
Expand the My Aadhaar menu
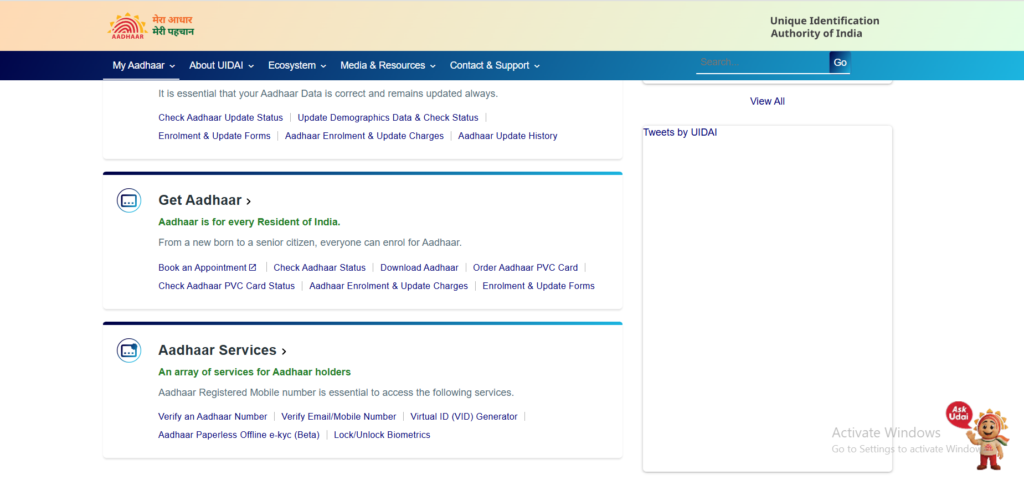(144, 65)
